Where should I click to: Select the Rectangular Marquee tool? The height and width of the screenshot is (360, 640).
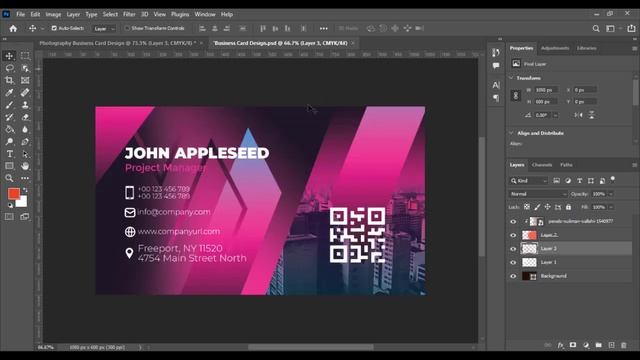(25, 56)
